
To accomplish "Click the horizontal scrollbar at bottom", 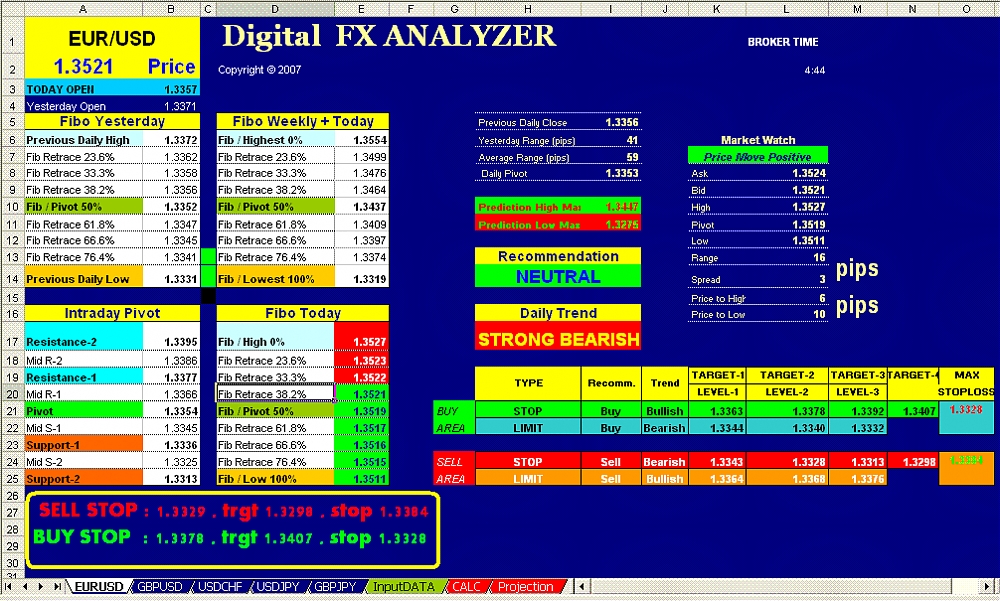I will point(780,587).
